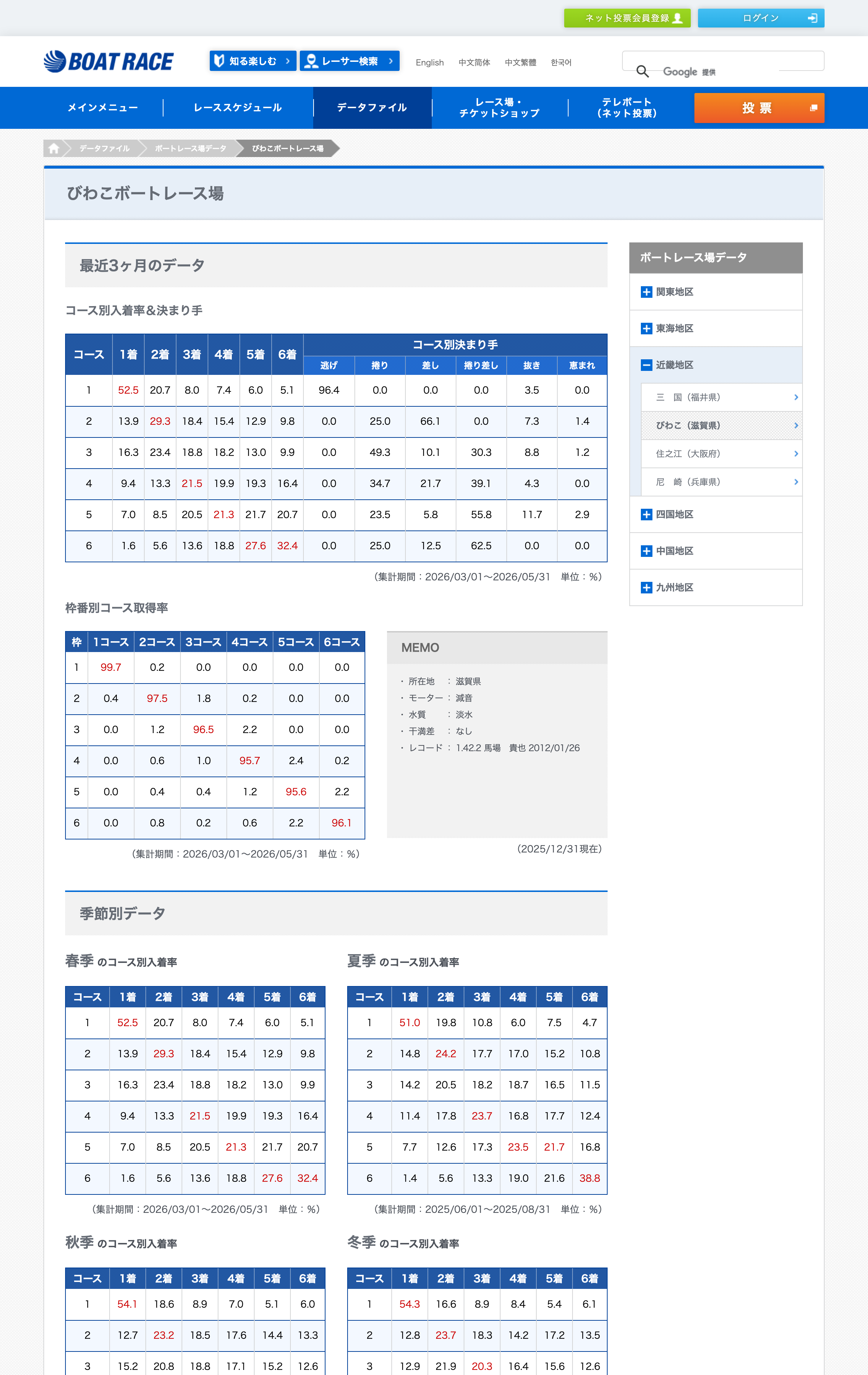This screenshot has width=868, height=1375.
Task: Expand the 四国地区 section
Action: (716, 515)
